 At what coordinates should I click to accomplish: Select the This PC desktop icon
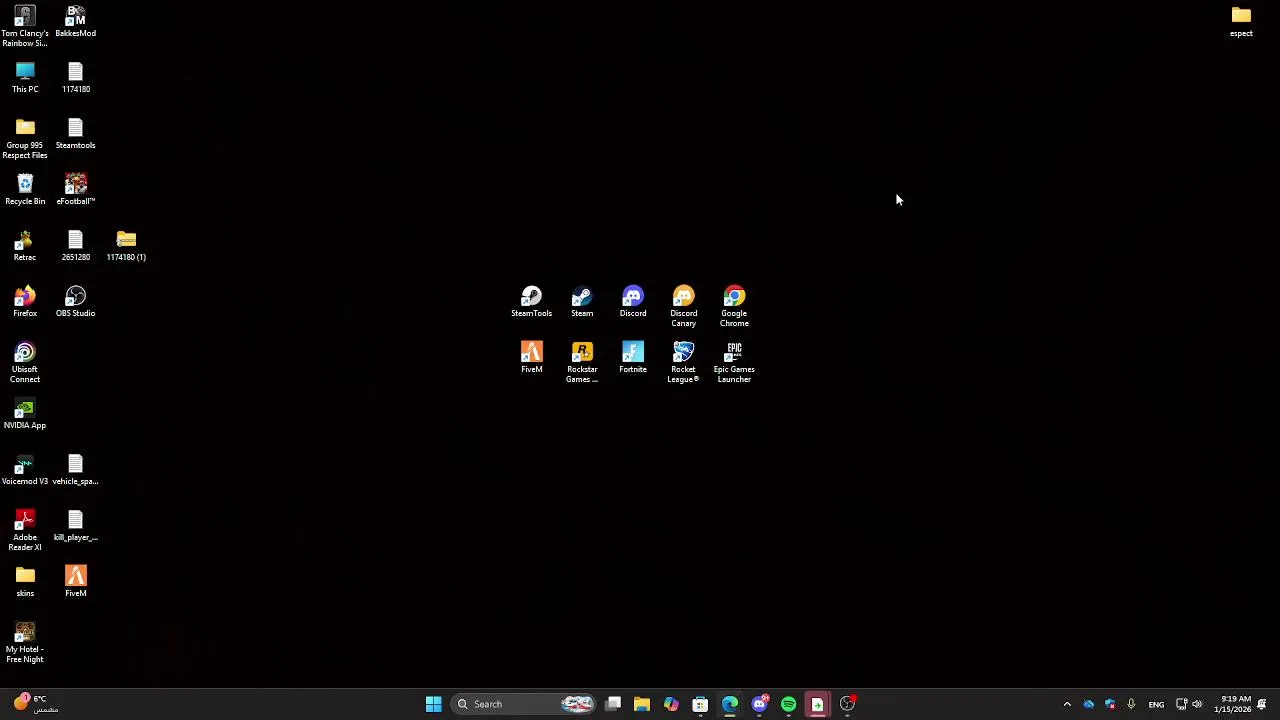[25, 78]
